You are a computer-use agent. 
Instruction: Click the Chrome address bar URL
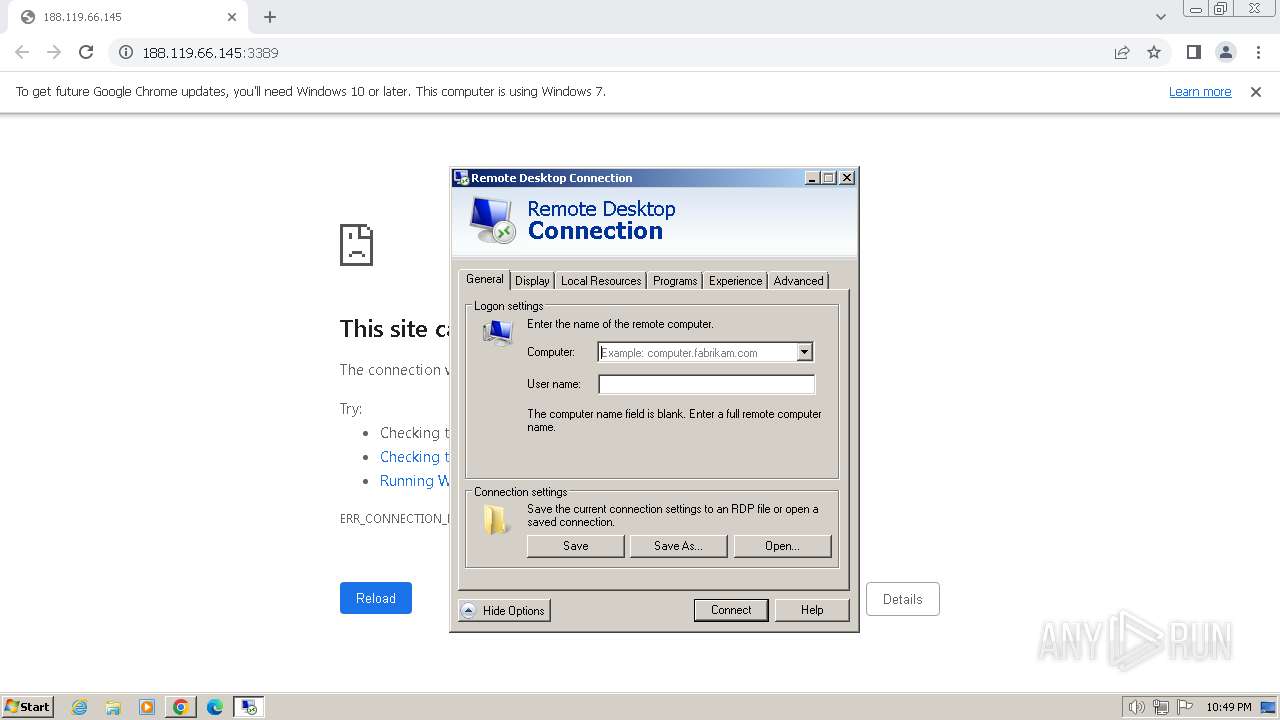(210, 53)
